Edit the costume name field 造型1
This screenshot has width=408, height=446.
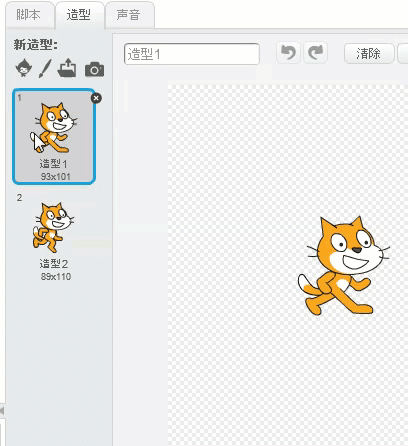pyautogui.click(x=192, y=54)
